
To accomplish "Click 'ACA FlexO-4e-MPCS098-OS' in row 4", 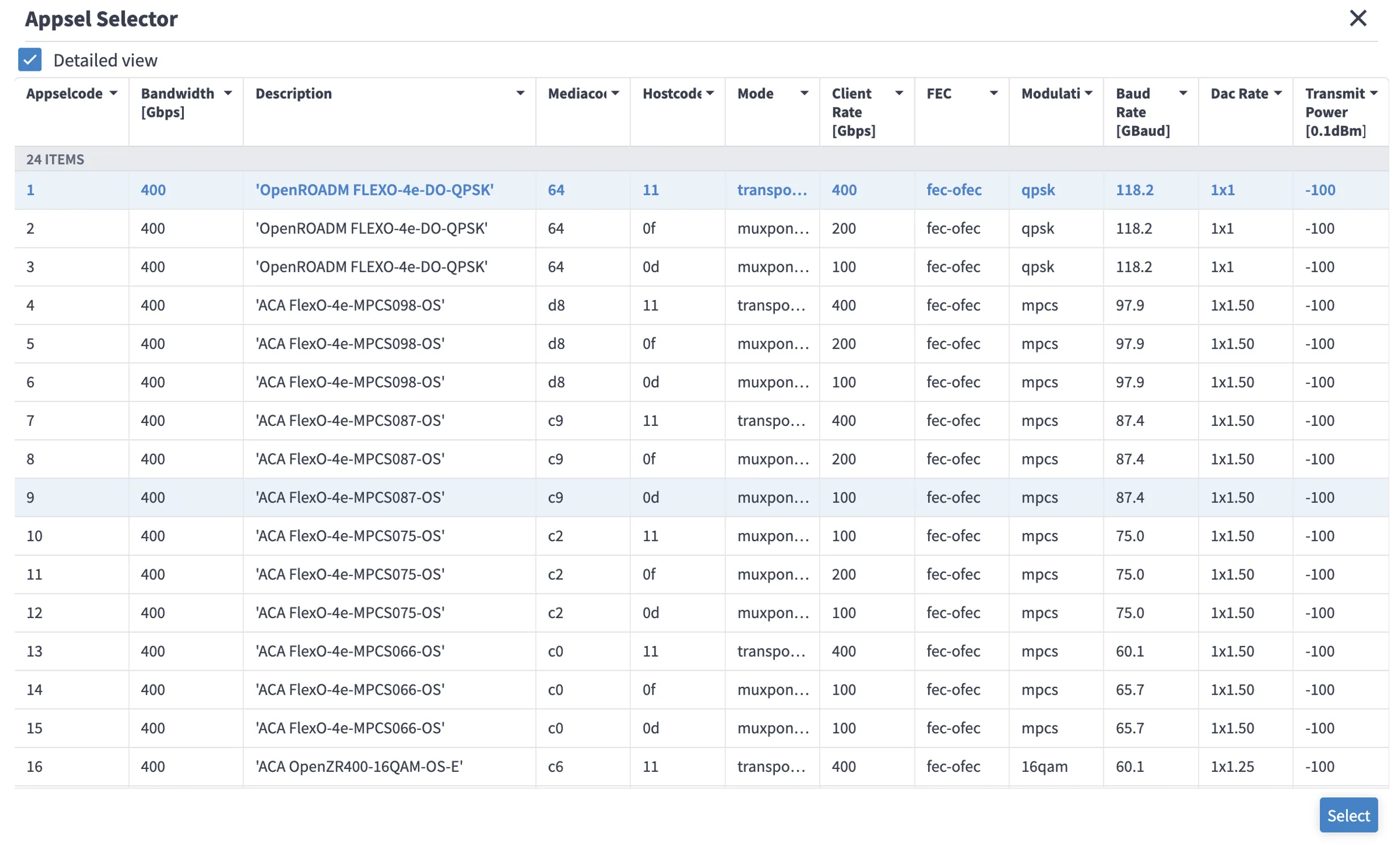I will [x=350, y=306].
